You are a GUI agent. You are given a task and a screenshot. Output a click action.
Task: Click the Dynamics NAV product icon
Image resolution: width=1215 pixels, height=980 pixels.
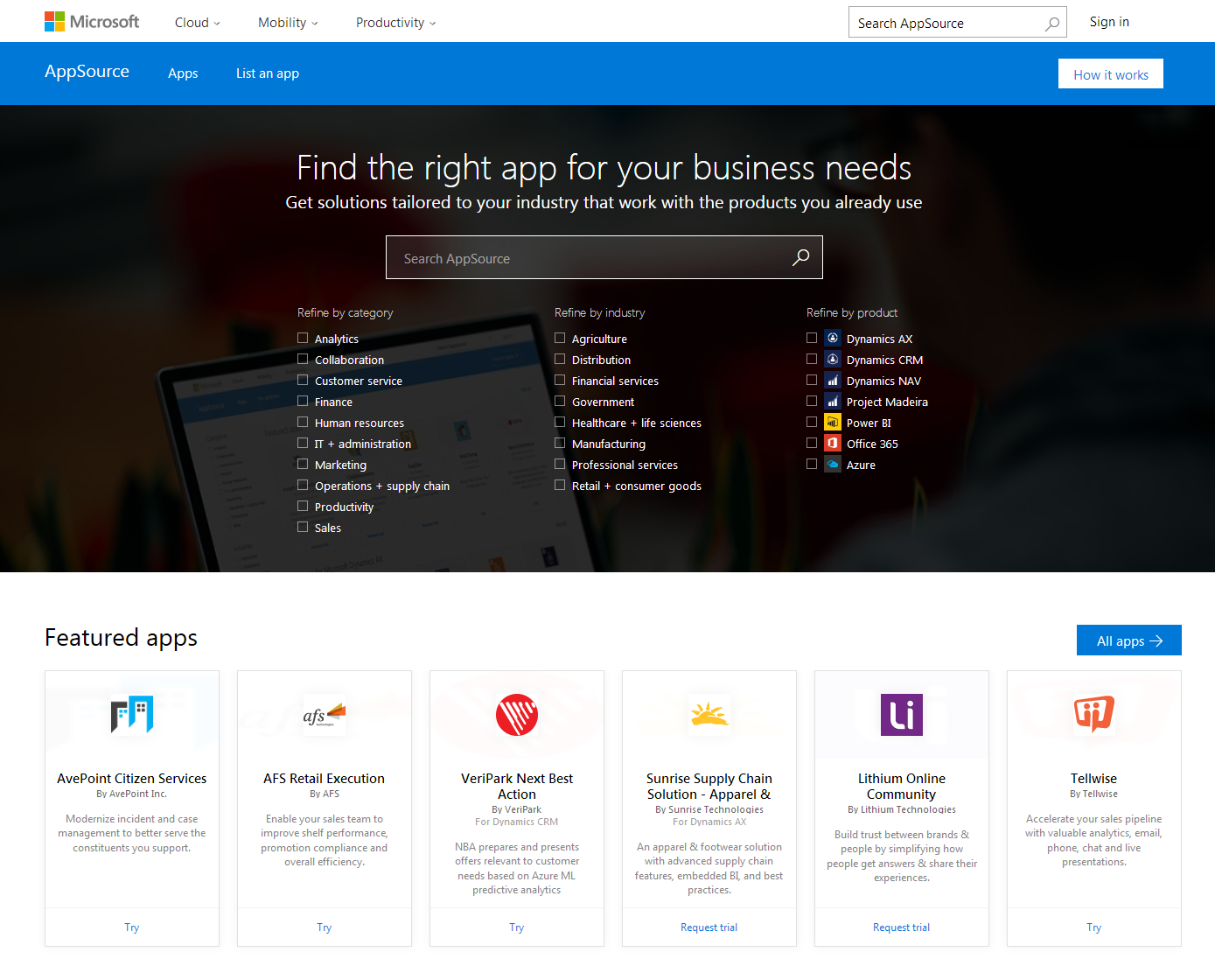coord(833,380)
